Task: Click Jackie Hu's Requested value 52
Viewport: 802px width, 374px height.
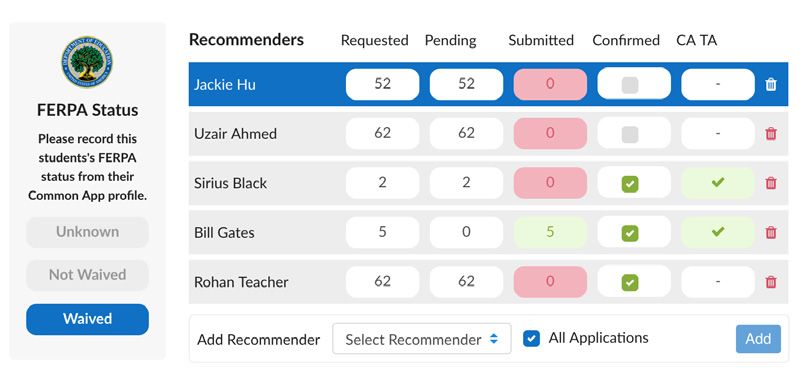Action: 382,84
